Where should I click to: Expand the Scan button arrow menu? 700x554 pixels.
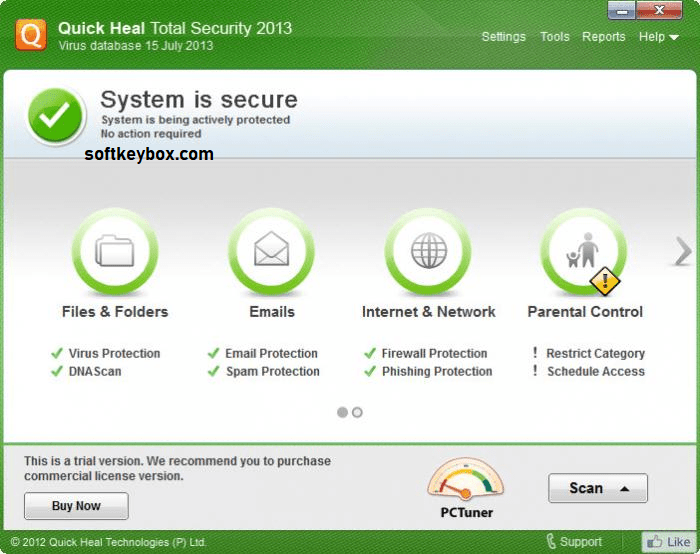click(625, 488)
